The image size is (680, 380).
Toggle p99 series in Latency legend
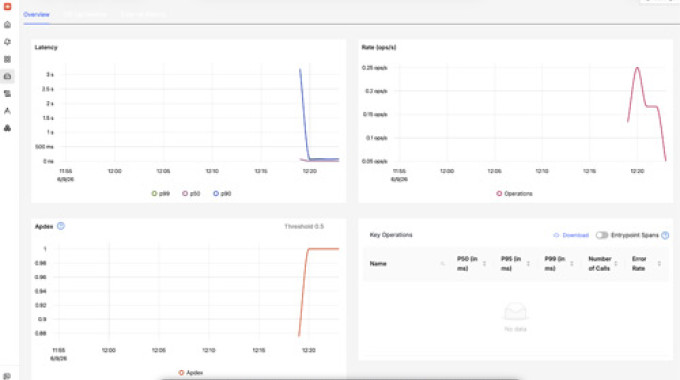[x=160, y=193]
